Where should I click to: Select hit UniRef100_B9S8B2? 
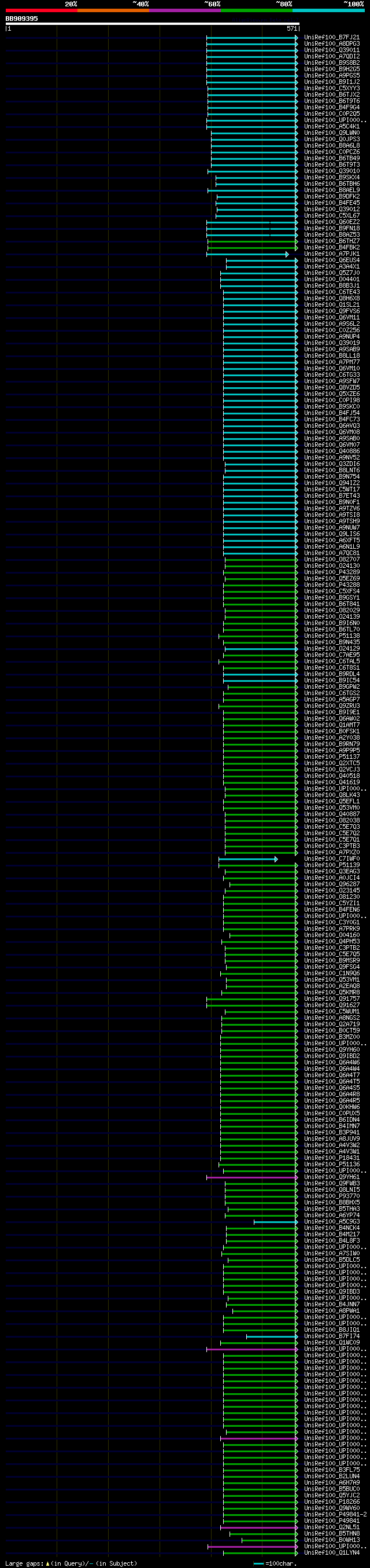[332, 63]
